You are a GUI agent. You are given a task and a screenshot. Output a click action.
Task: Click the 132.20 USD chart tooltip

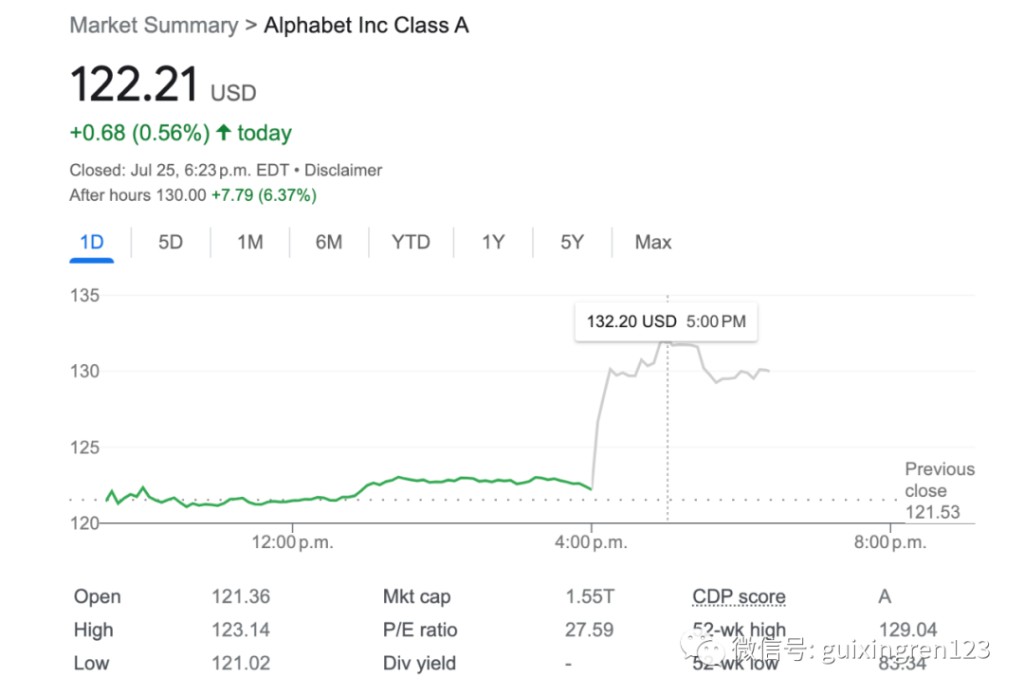(x=665, y=322)
